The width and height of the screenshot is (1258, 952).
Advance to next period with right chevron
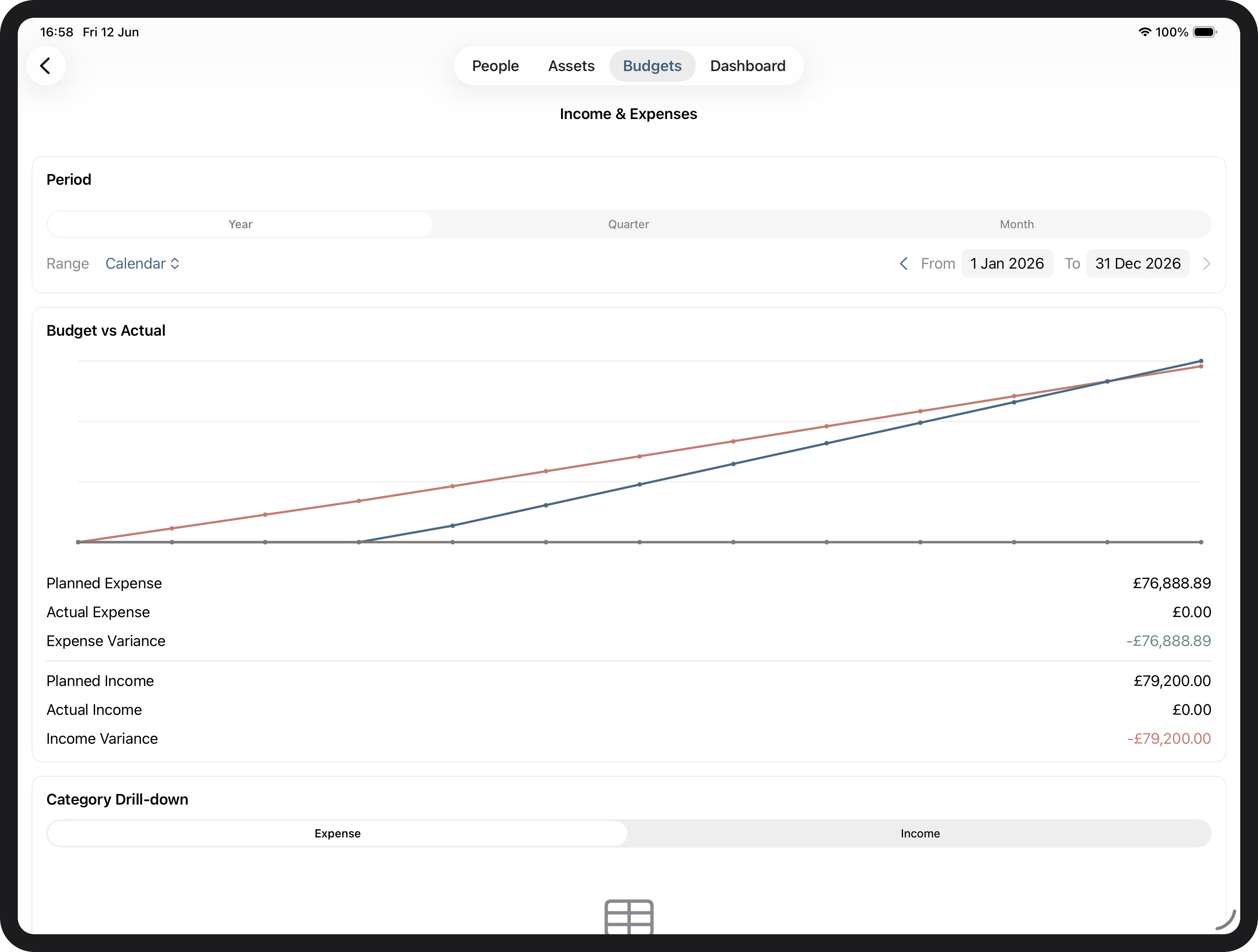(1207, 264)
